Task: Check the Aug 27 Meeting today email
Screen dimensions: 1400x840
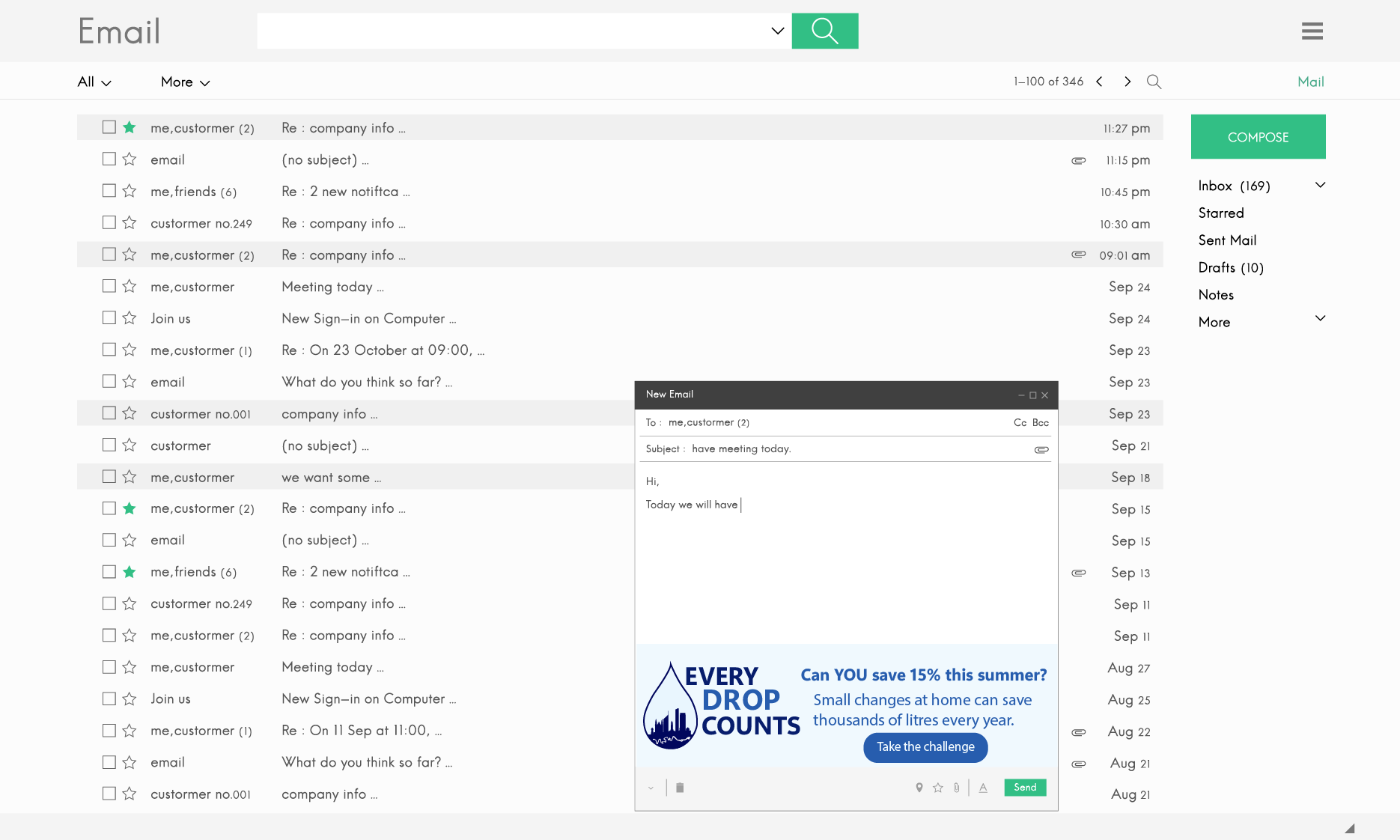Action: click(x=109, y=667)
